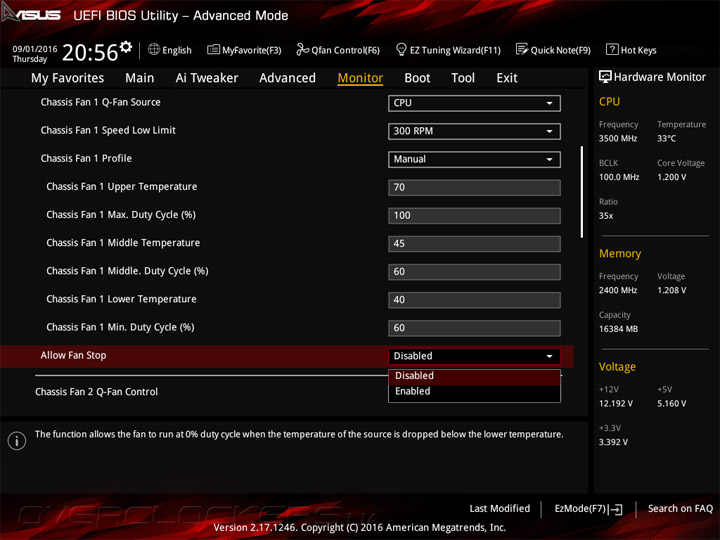This screenshot has height=540, width=720.
Task: Select Chassis Fan 1 Q-Fan Source label
Action: coord(101,102)
